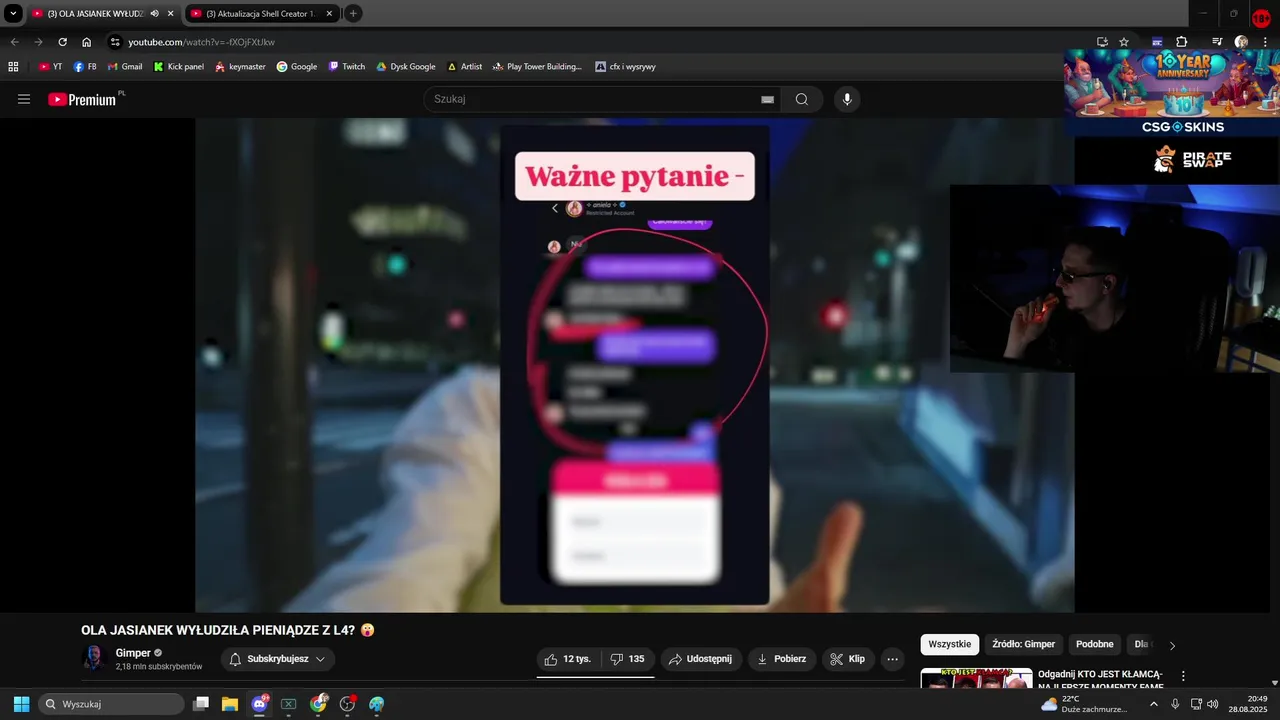1280x720 pixels.
Task: Open the tab search dropdown arrow
Action: (x=13, y=13)
